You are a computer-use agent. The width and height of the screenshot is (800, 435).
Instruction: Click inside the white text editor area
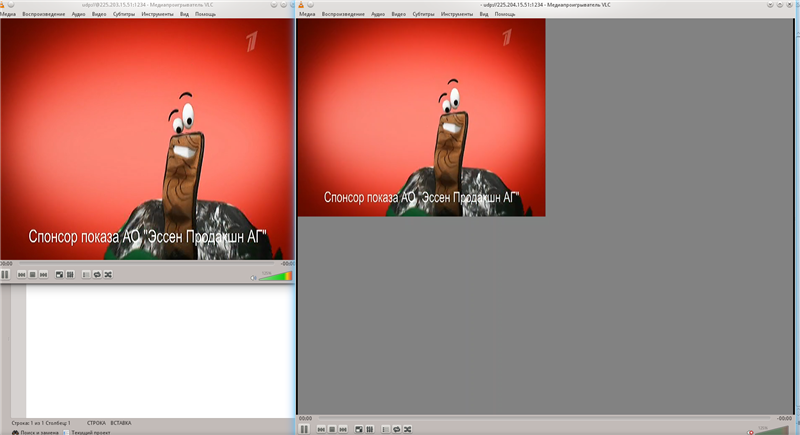point(160,351)
